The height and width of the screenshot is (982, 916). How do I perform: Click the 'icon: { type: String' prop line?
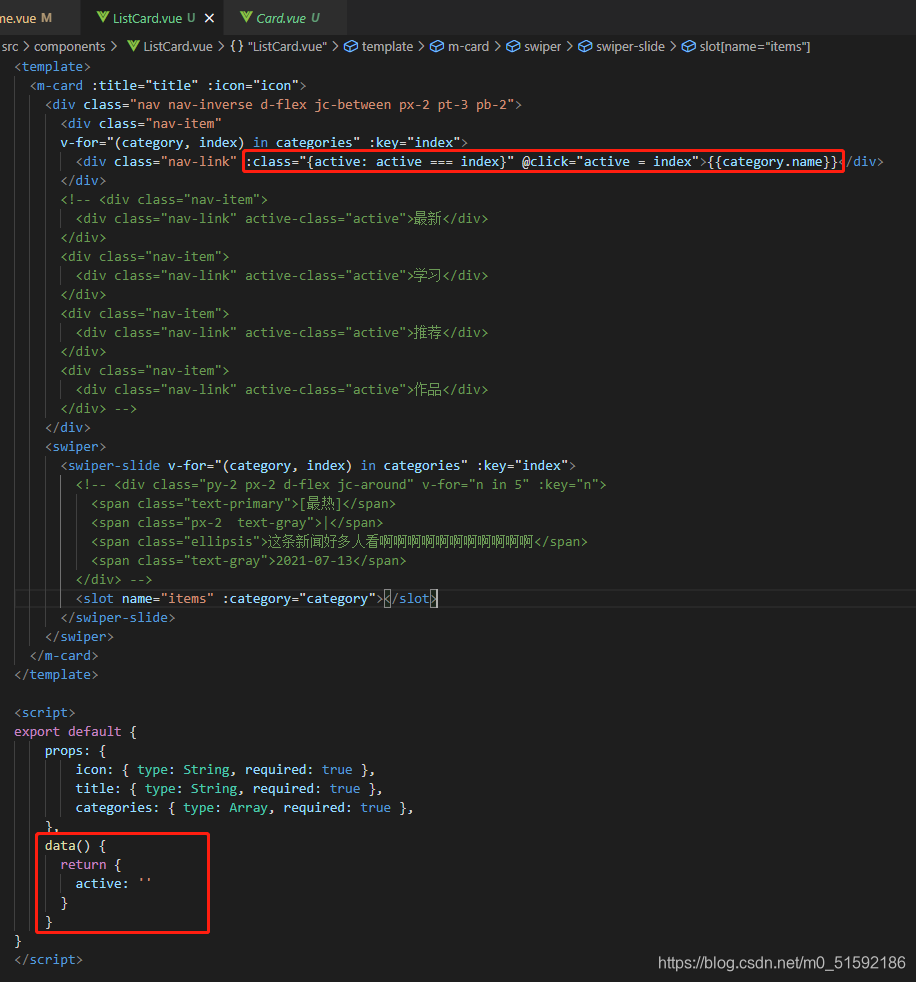coord(225,770)
